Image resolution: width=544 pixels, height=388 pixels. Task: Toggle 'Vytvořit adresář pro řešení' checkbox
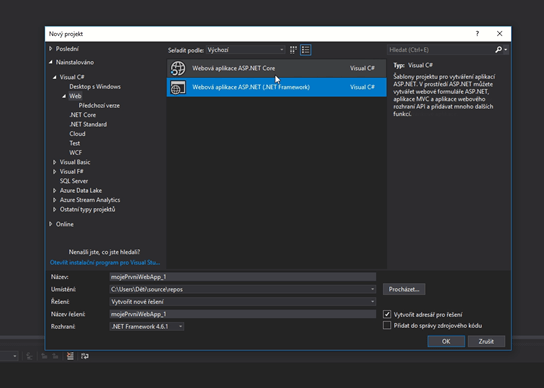click(387, 314)
